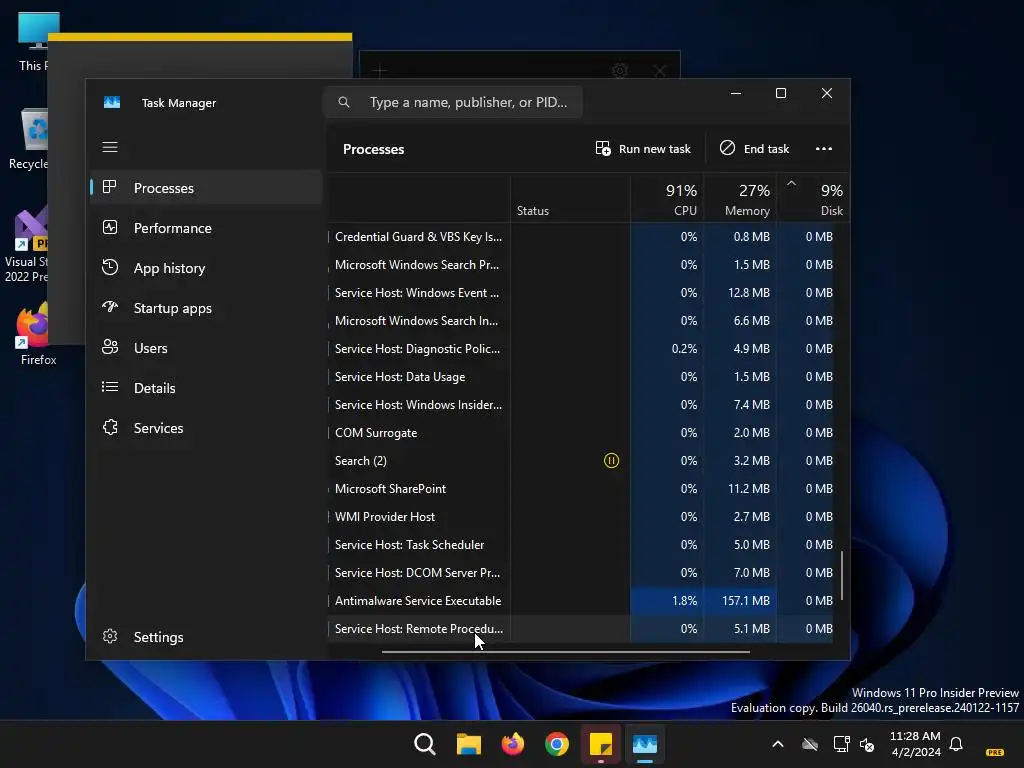Open Windows Search from the taskbar
Image resolution: width=1024 pixels, height=768 pixels.
424,744
